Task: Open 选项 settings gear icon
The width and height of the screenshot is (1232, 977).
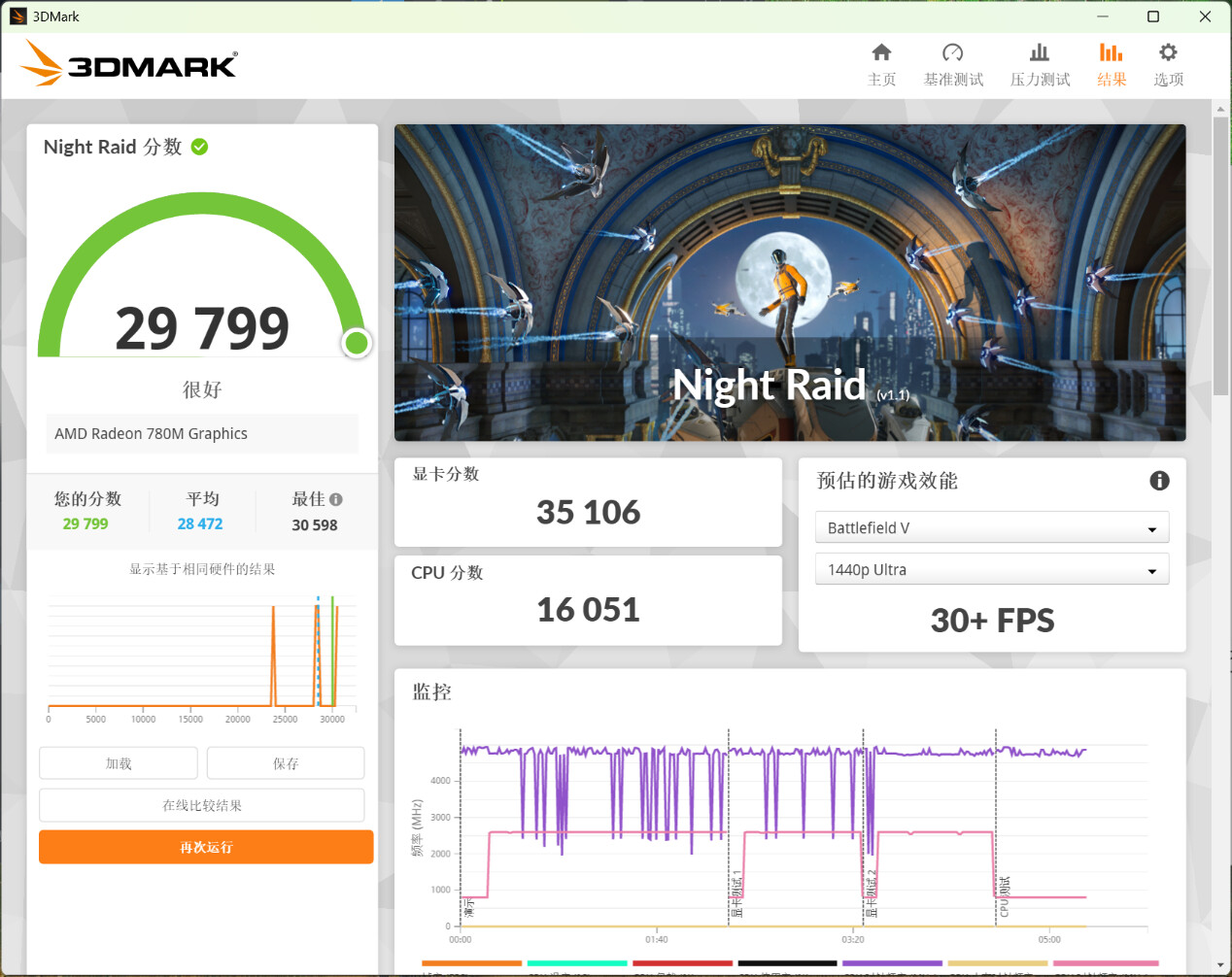Action: 1168,52
